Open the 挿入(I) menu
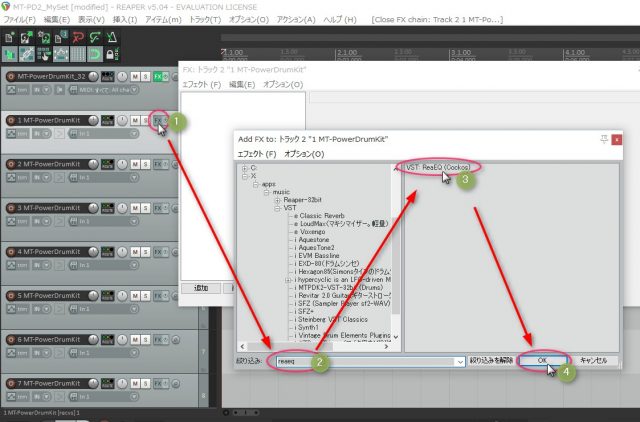640x422 pixels. point(125,20)
